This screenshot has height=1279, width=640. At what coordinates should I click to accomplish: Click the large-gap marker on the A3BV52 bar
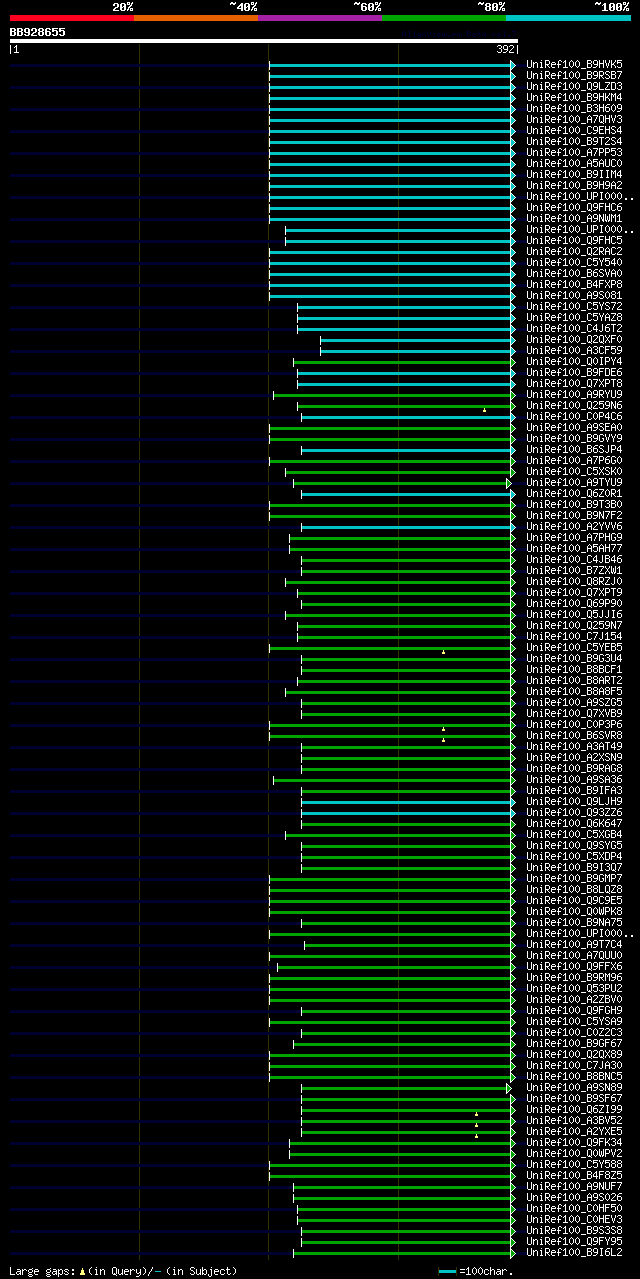tap(476, 1125)
